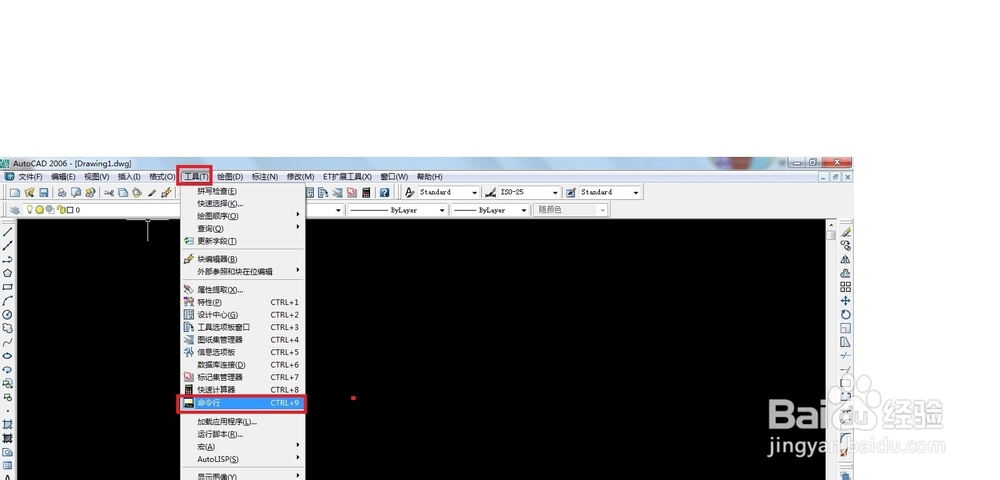
Task: Click the New drawing icon
Action: click(15, 193)
